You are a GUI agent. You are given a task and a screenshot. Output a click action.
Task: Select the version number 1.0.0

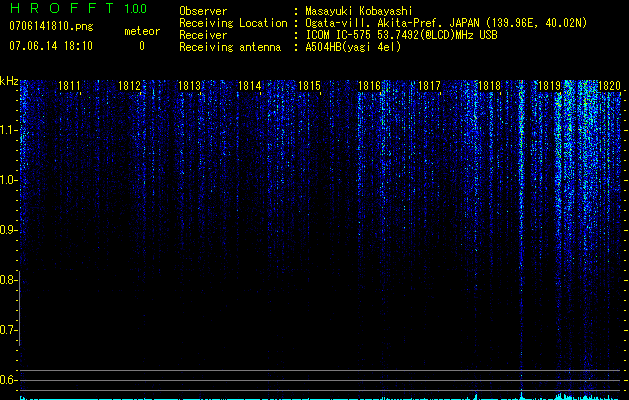click(x=136, y=9)
